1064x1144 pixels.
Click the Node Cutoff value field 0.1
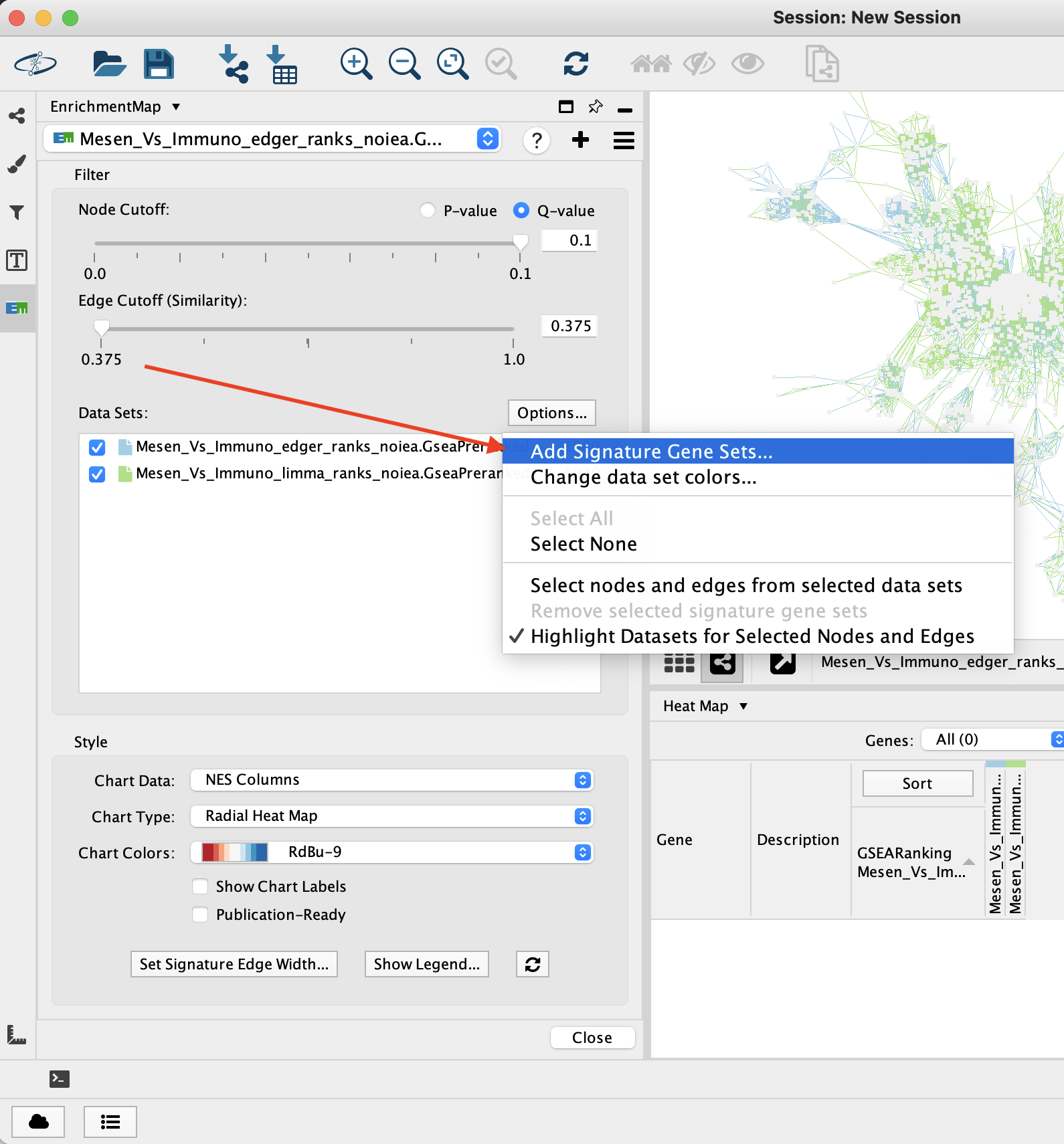pyautogui.click(x=569, y=241)
